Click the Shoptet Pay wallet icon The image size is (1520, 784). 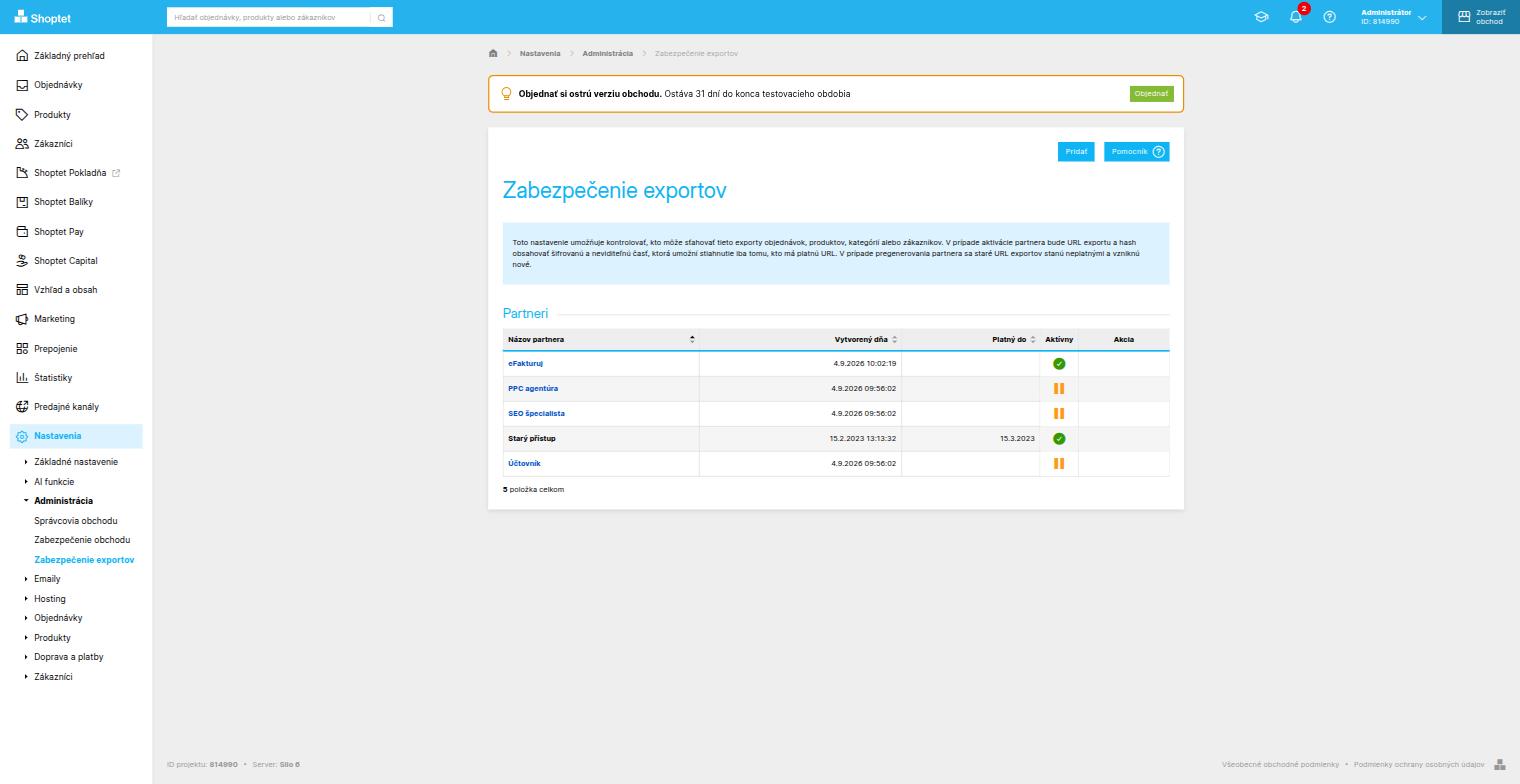[x=22, y=231]
